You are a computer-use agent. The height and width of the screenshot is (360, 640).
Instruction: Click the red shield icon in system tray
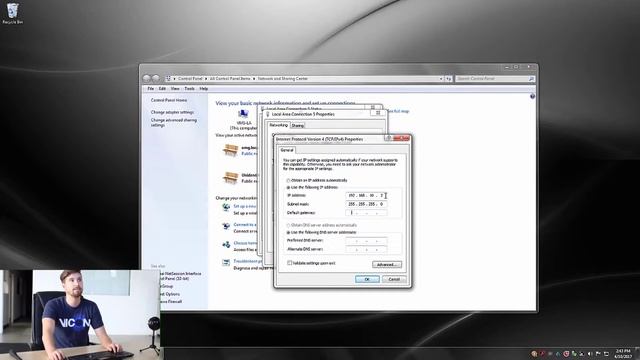pyautogui.click(x=566, y=353)
